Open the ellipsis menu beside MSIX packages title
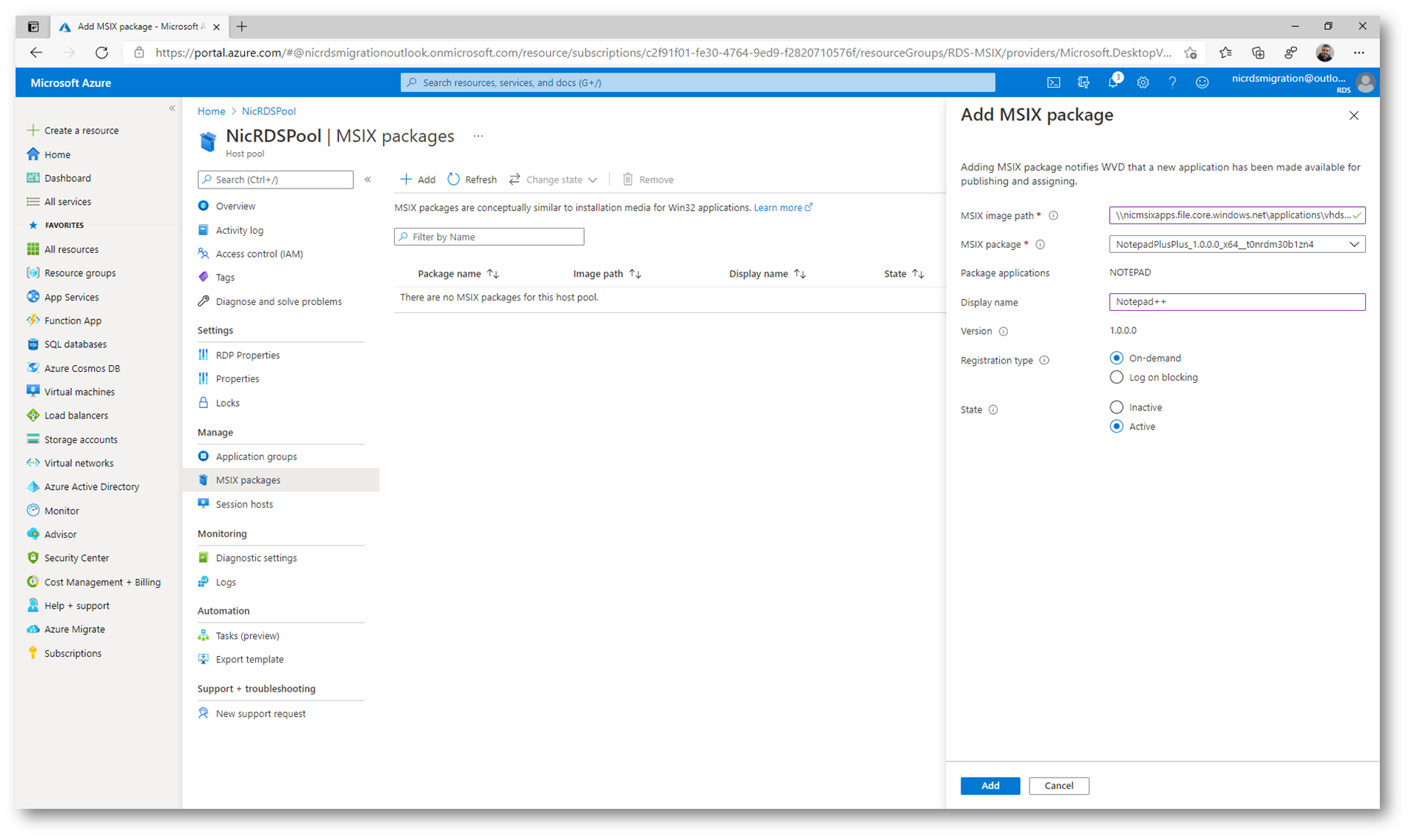The width and height of the screenshot is (1411, 840). [478, 136]
